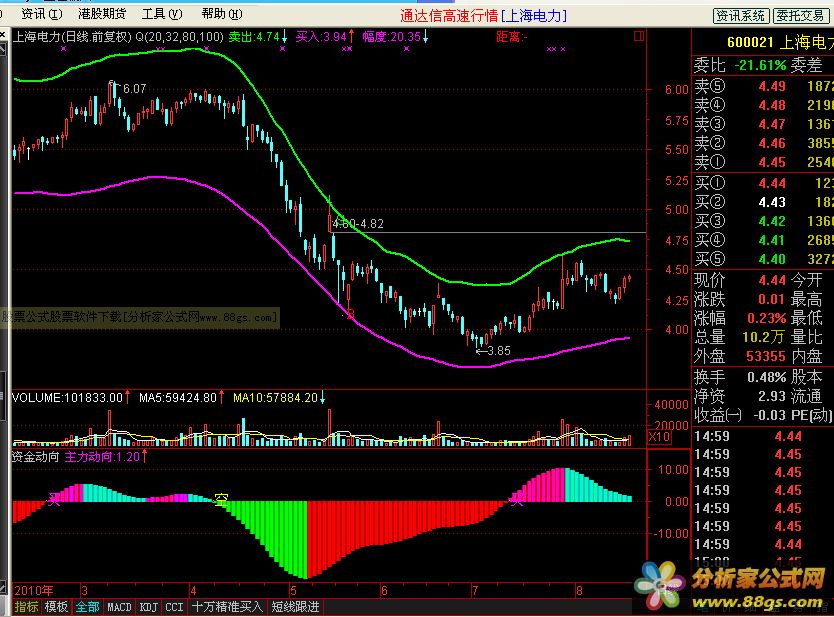834x617 pixels.
Task: Switch to the CCI indicator tab
Action: (x=174, y=606)
